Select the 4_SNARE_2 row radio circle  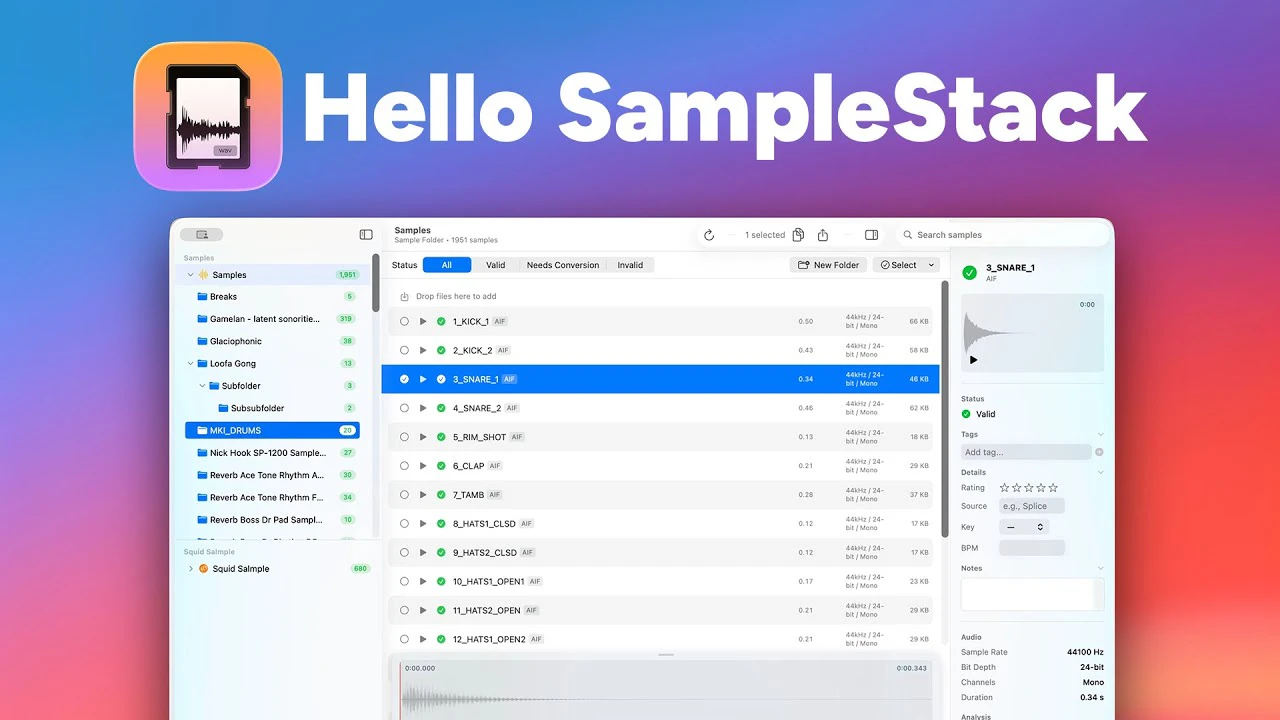pyautogui.click(x=404, y=408)
